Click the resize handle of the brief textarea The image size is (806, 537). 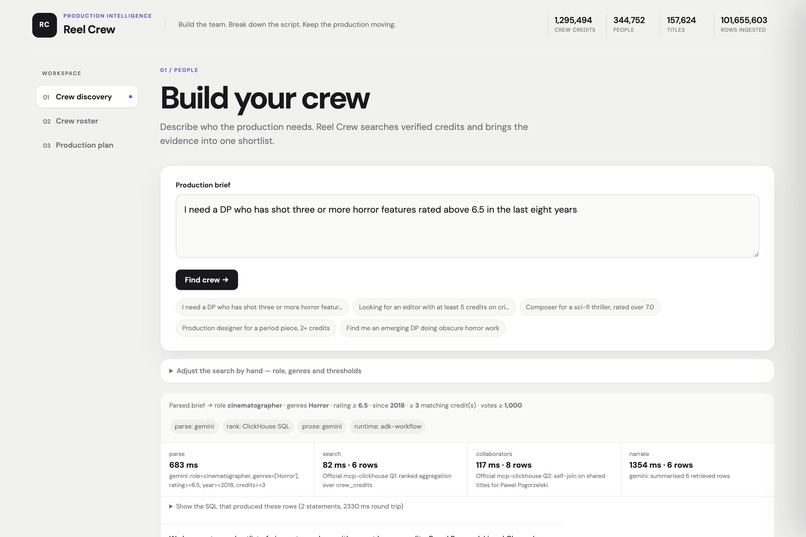pyautogui.click(x=756, y=254)
